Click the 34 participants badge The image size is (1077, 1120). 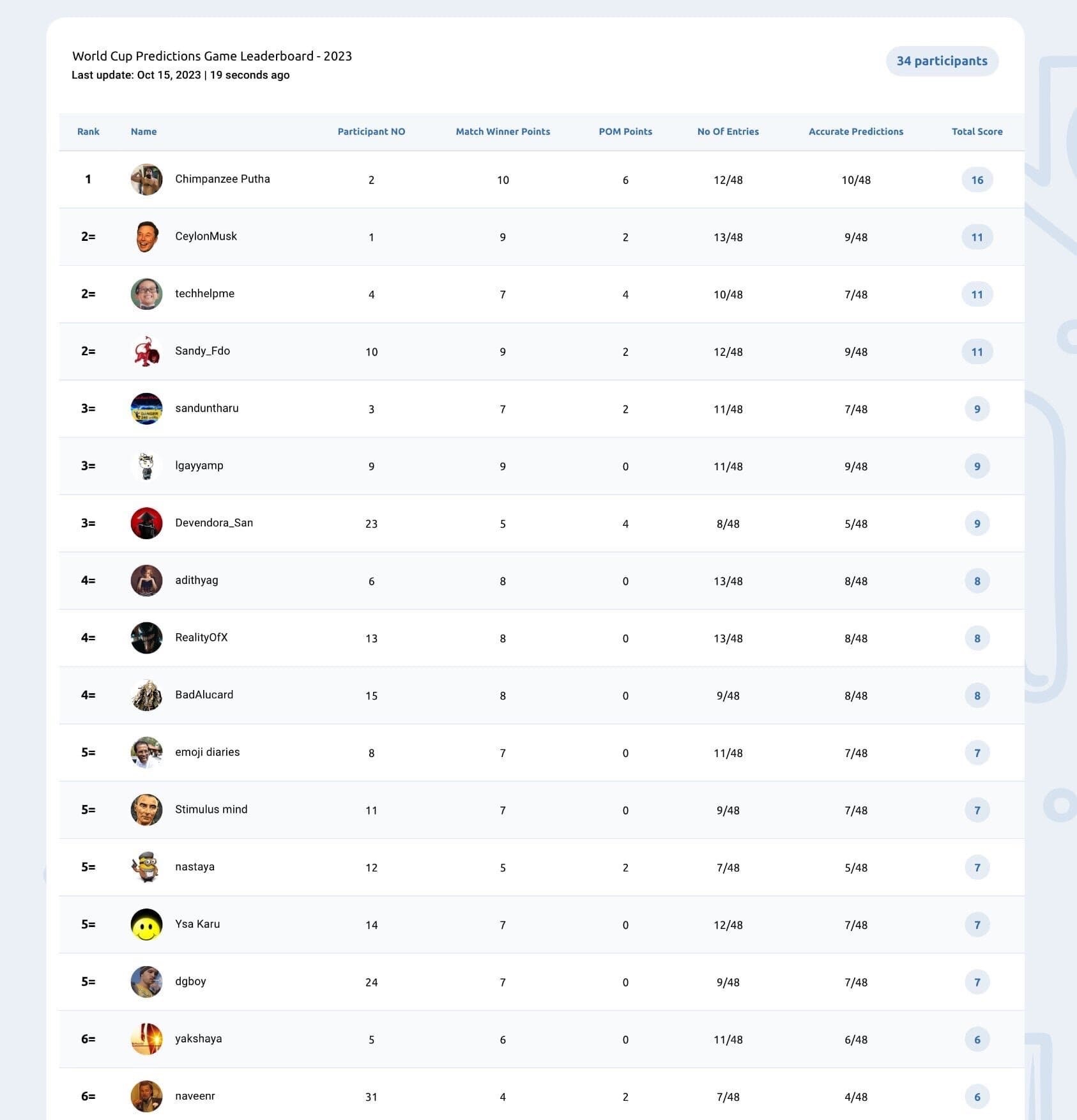pyautogui.click(x=942, y=61)
